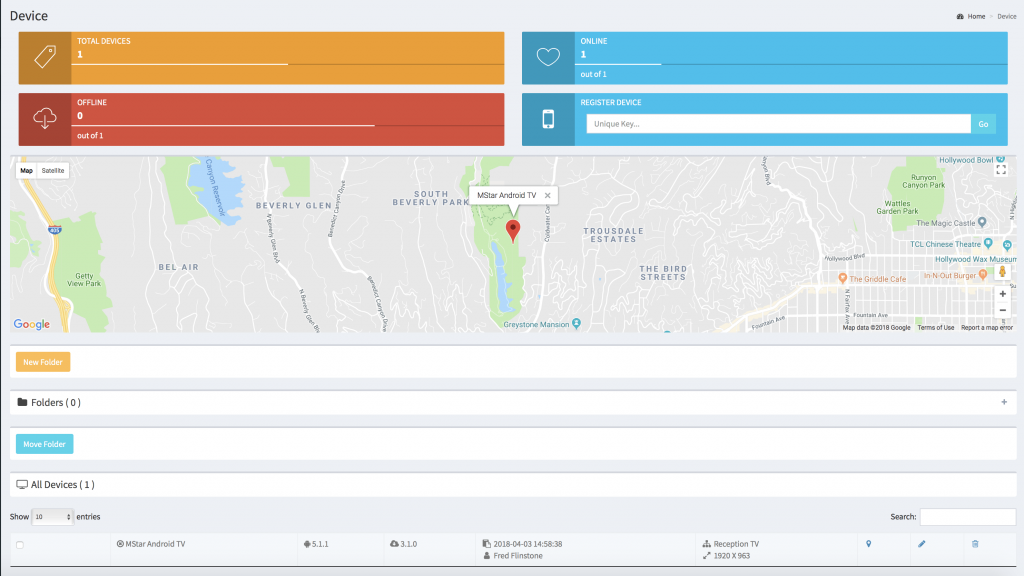The image size is (1024, 576).
Task: Toggle fullscreen map view
Action: (1001, 170)
